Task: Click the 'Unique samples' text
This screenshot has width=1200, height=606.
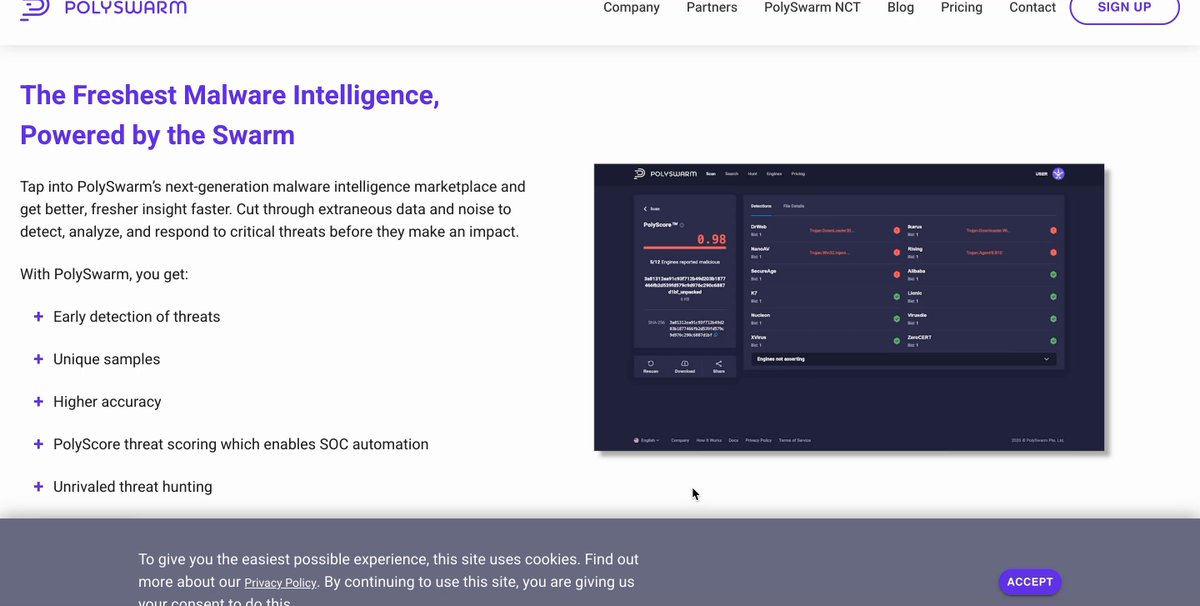Action: pyautogui.click(x=106, y=359)
